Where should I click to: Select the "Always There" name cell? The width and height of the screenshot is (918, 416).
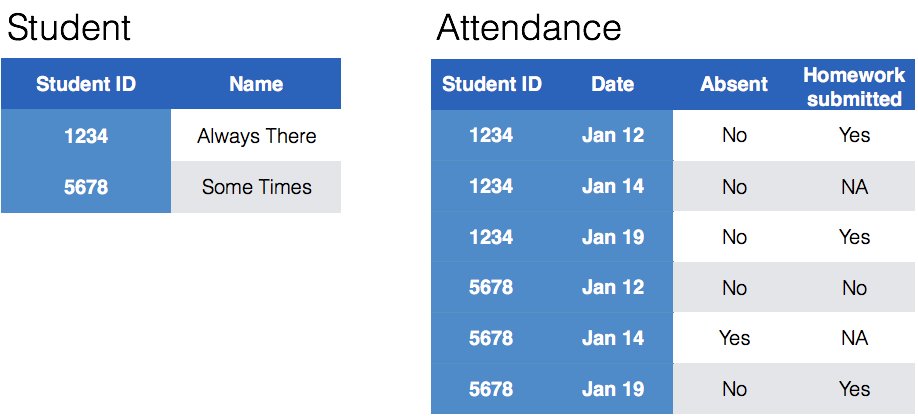256,136
